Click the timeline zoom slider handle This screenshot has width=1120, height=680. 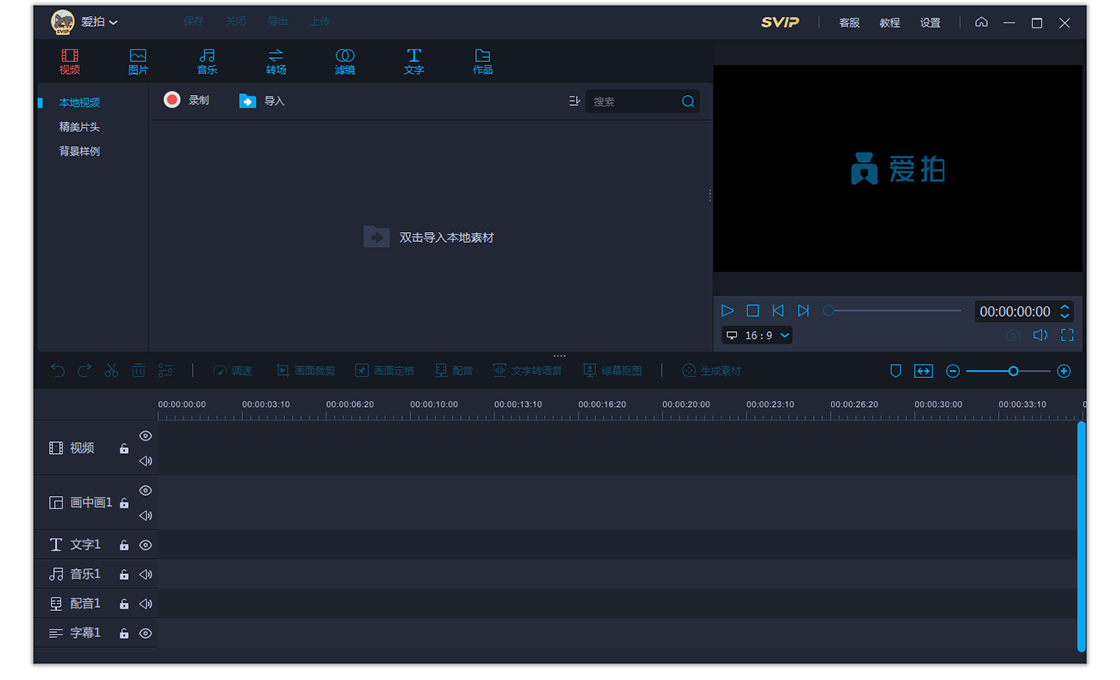pyautogui.click(x=1013, y=371)
